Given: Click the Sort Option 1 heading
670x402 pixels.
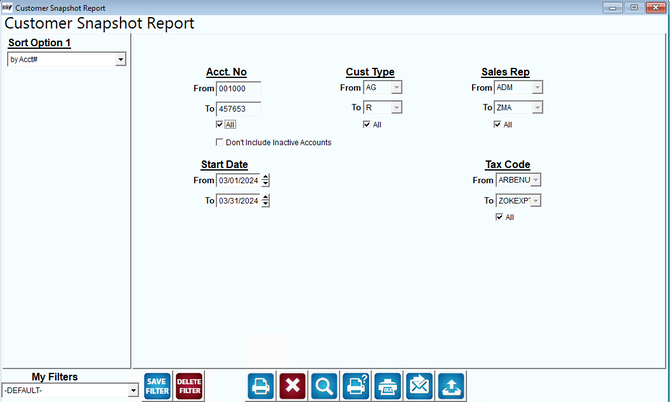Looking at the screenshot, I should [39, 43].
